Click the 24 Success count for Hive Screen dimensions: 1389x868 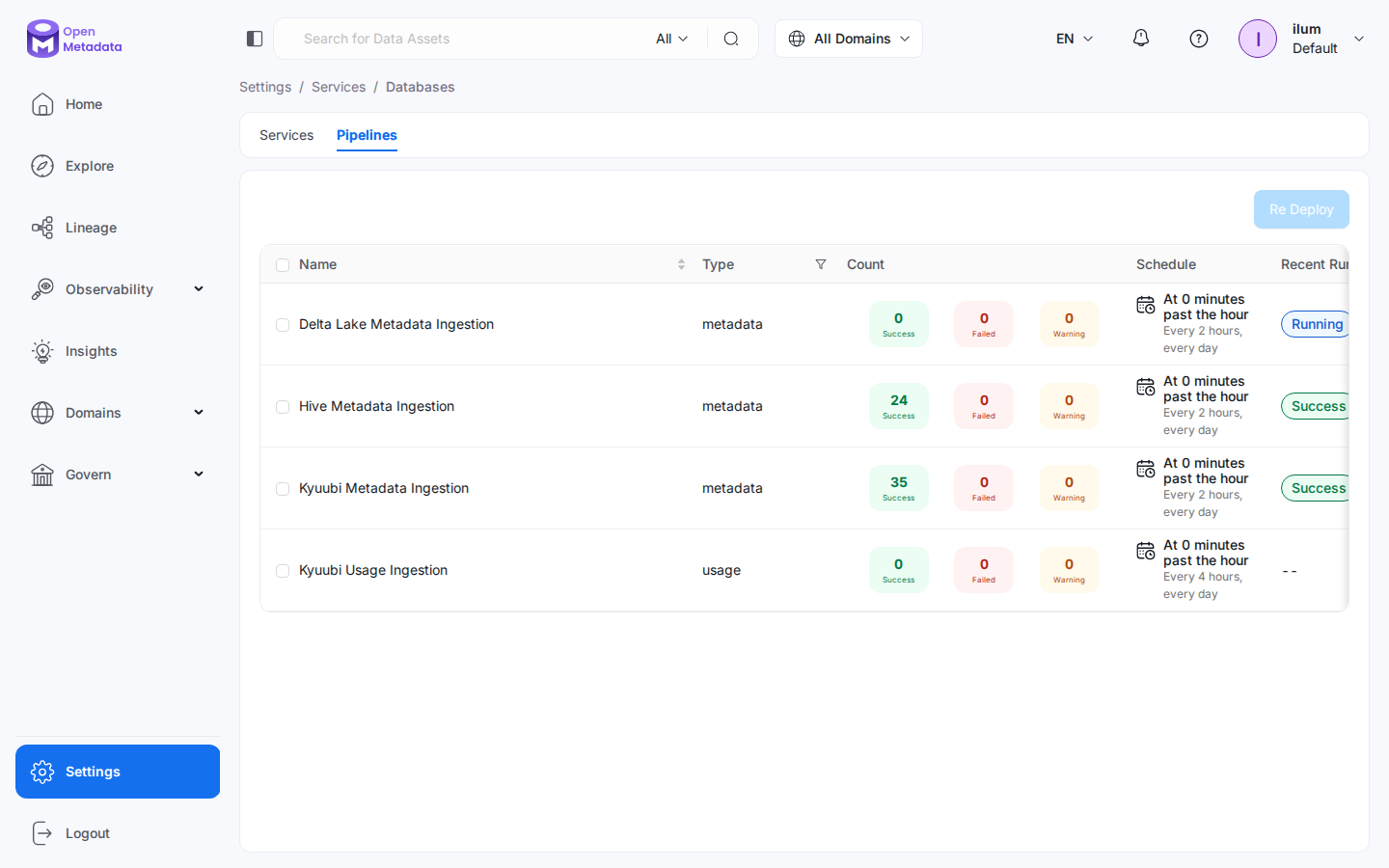[x=899, y=406]
